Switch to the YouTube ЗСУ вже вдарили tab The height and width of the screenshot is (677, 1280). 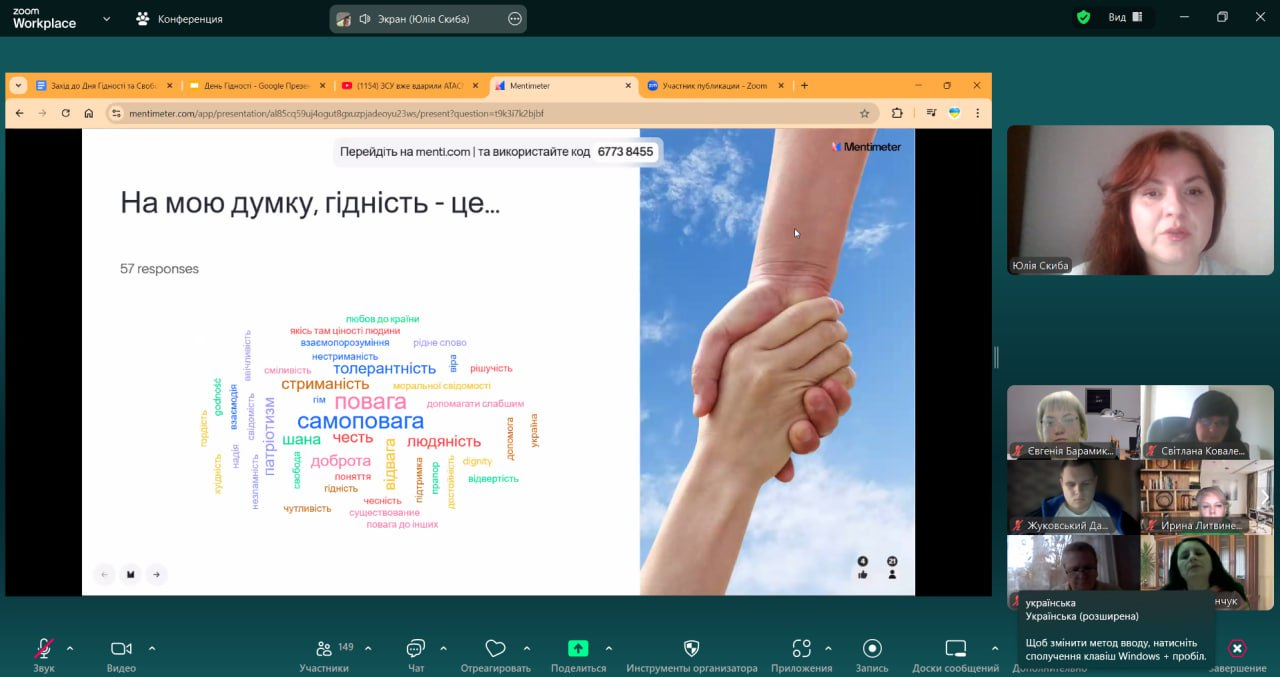click(409, 86)
